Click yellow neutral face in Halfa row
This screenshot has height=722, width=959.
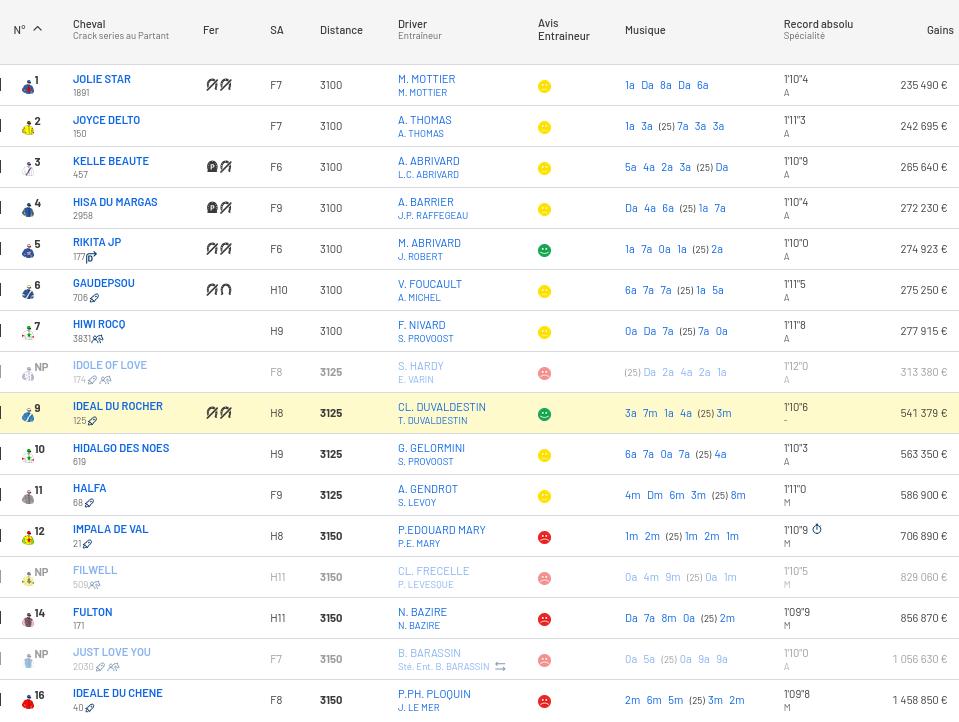pyautogui.click(x=544, y=496)
